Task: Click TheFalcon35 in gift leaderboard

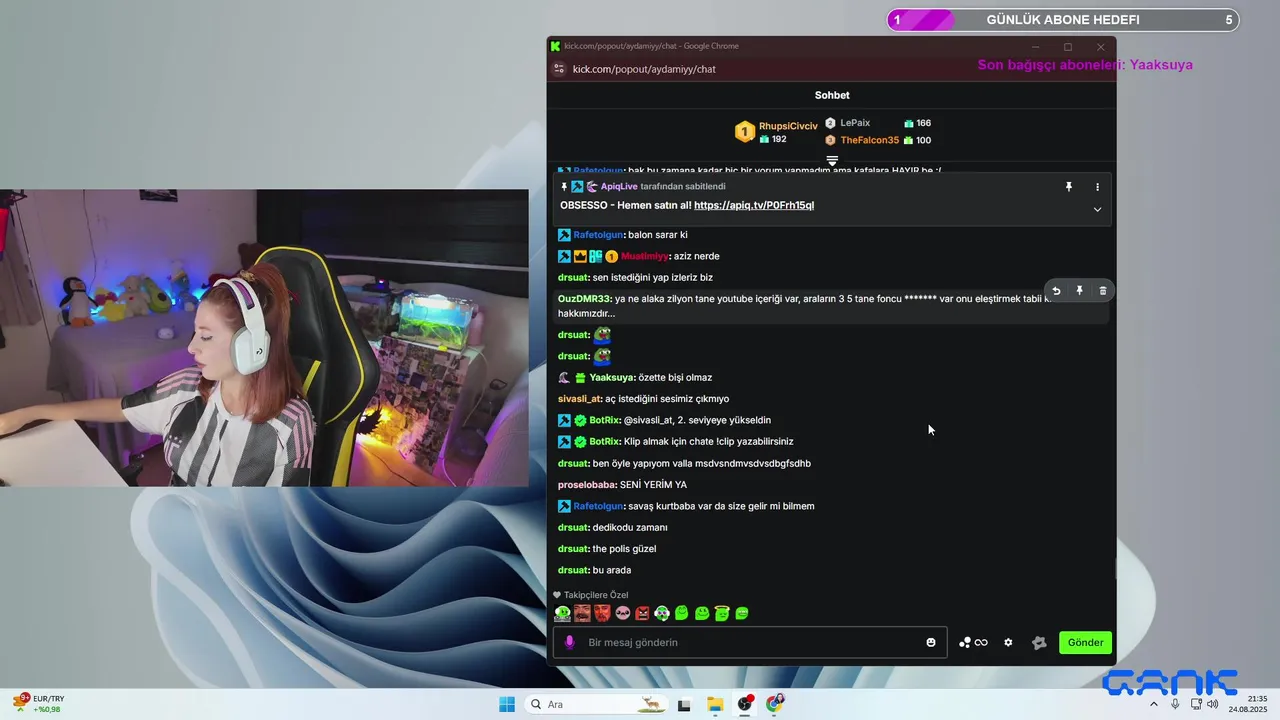Action: [x=869, y=140]
